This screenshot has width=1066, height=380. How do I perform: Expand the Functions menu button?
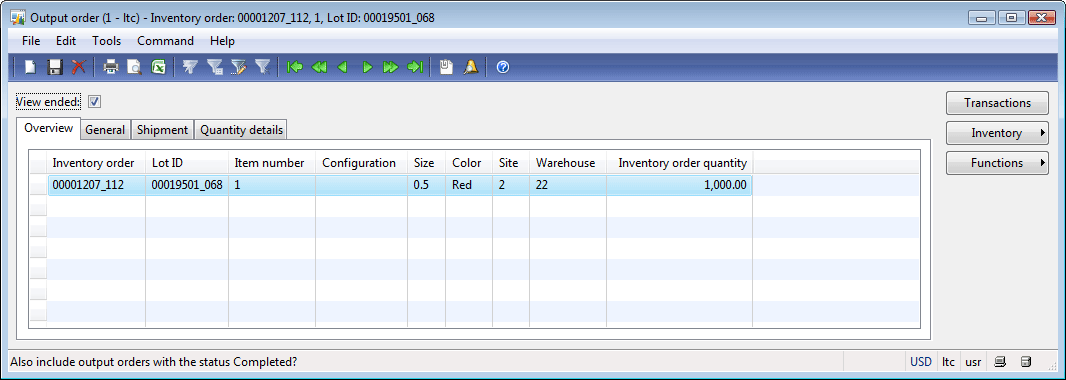tap(997, 162)
